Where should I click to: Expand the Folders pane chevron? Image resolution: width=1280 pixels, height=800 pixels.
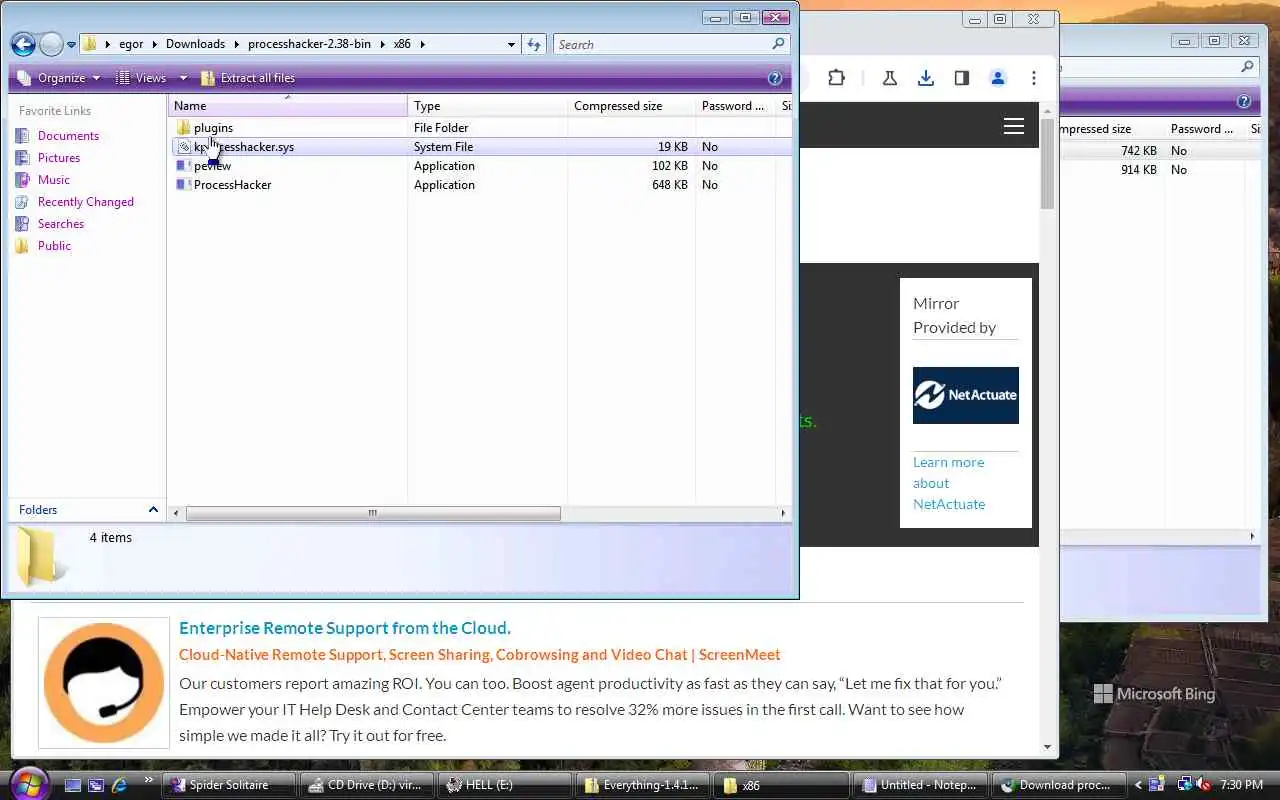[153, 510]
